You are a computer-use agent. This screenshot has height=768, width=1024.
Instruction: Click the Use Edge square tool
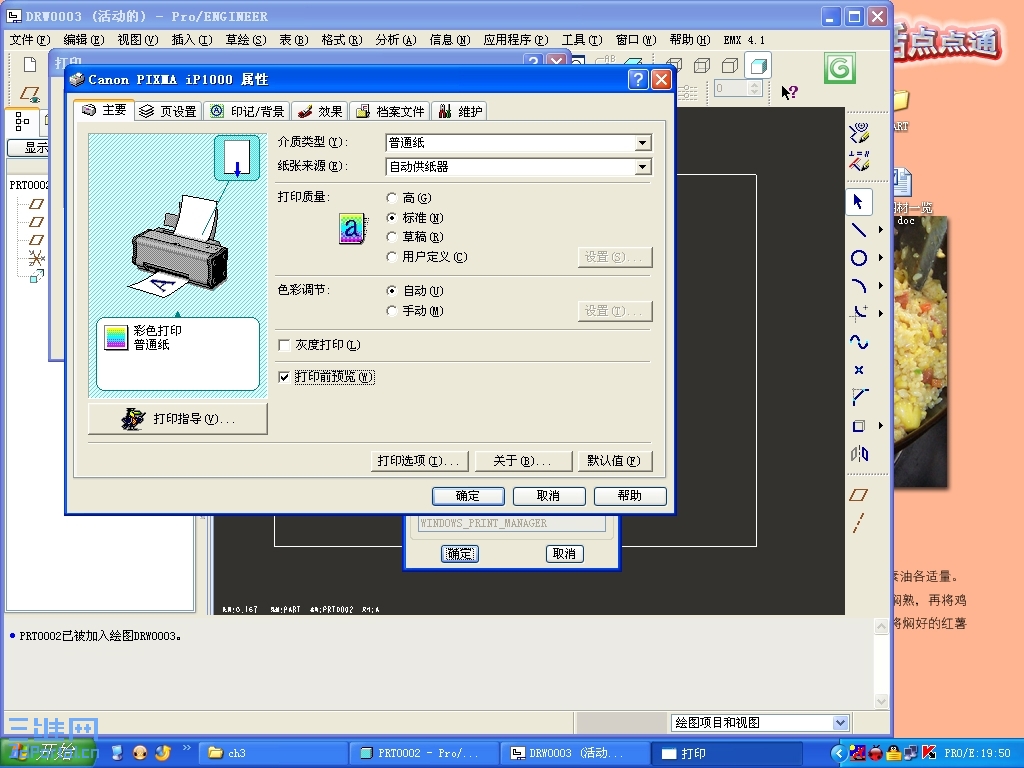[x=858, y=426]
